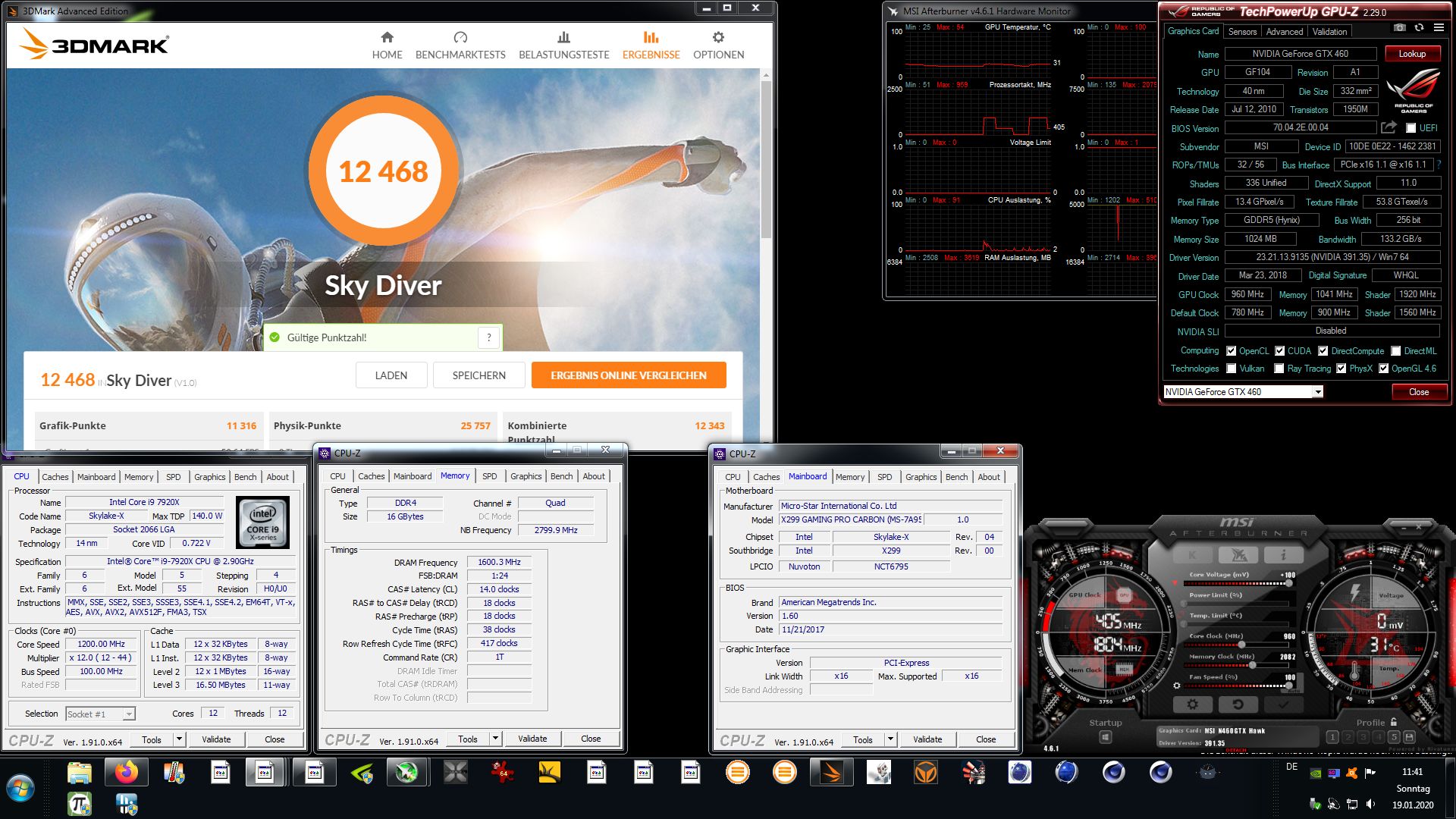
Task: Click NVIDIA tray icon
Action: (x=1315, y=773)
